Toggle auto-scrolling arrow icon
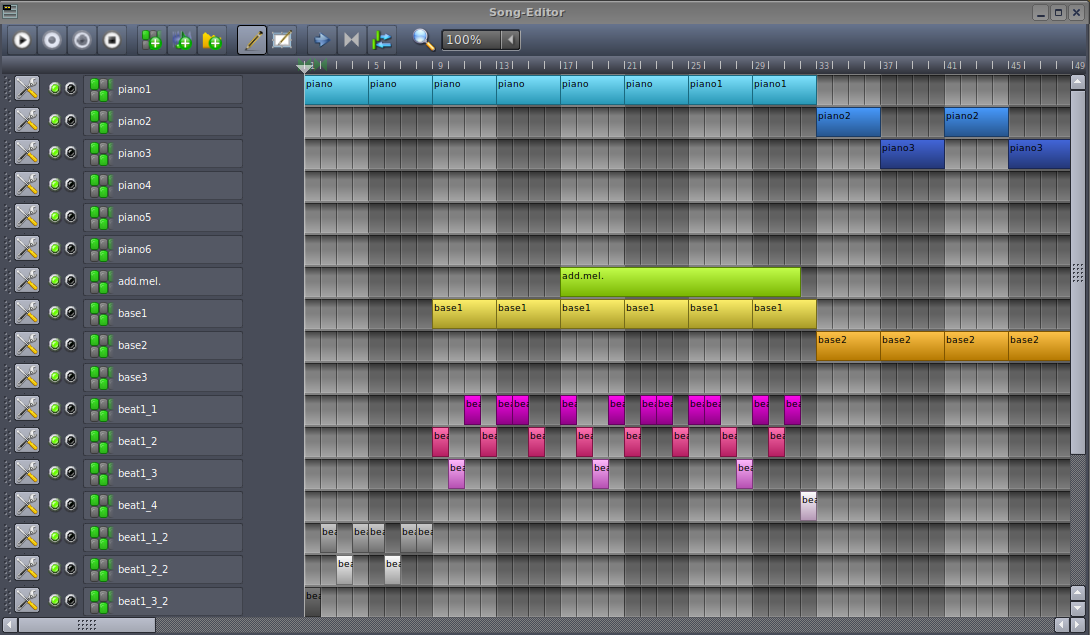1090x635 pixels. click(321, 40)
